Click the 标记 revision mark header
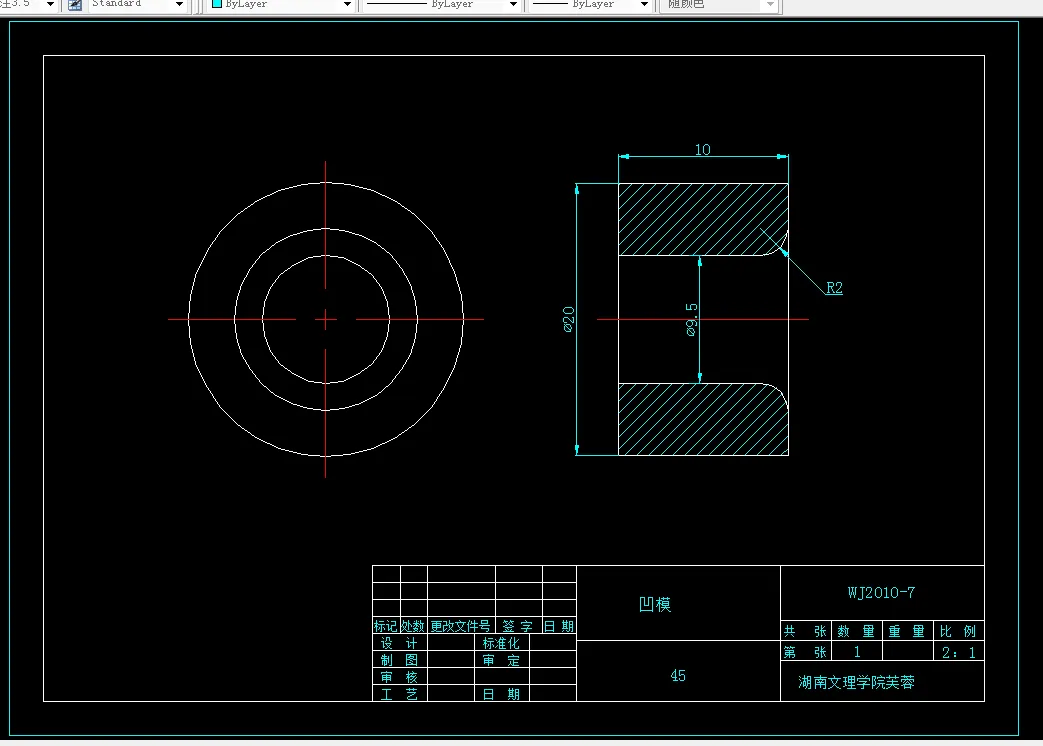 [386, 626]
